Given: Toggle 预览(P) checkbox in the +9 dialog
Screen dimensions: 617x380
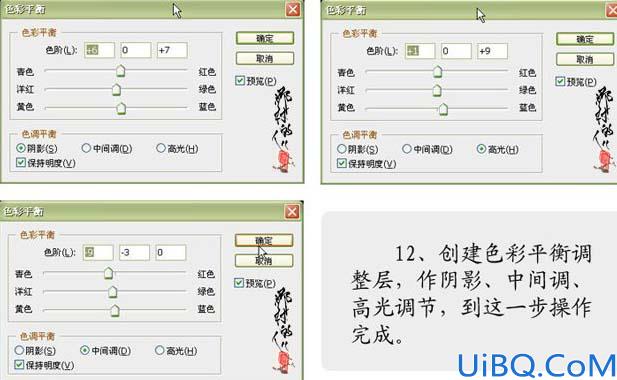Looking at the screenshot, I should pyautogui.click(x=560, y=81).
